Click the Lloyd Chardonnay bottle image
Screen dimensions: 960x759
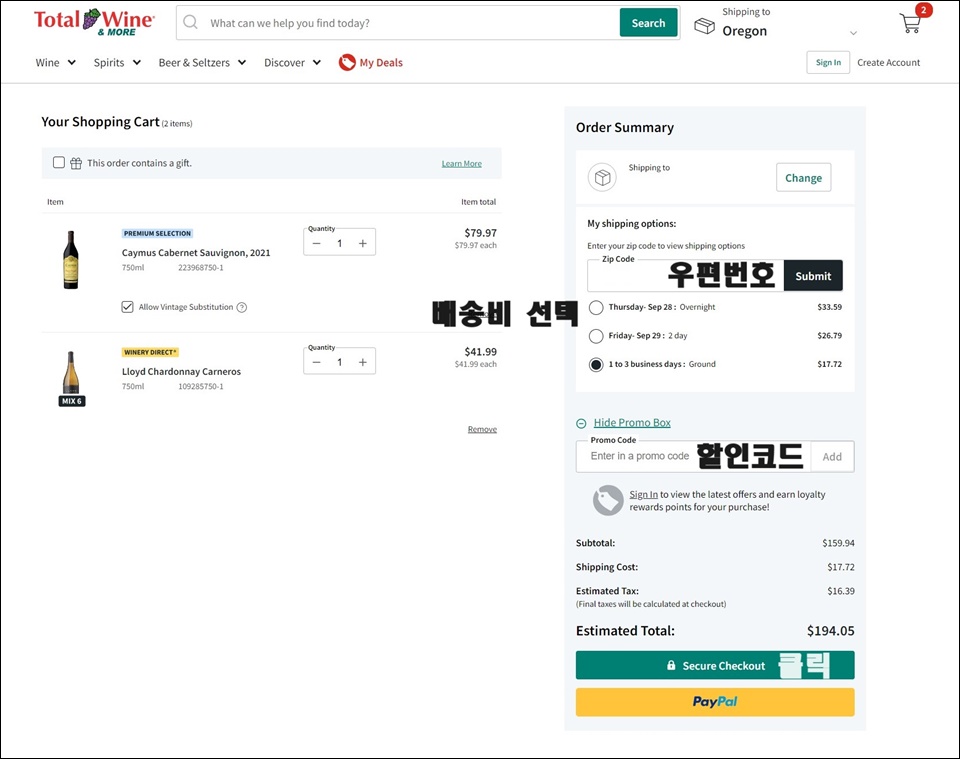[x=71, y=372]
